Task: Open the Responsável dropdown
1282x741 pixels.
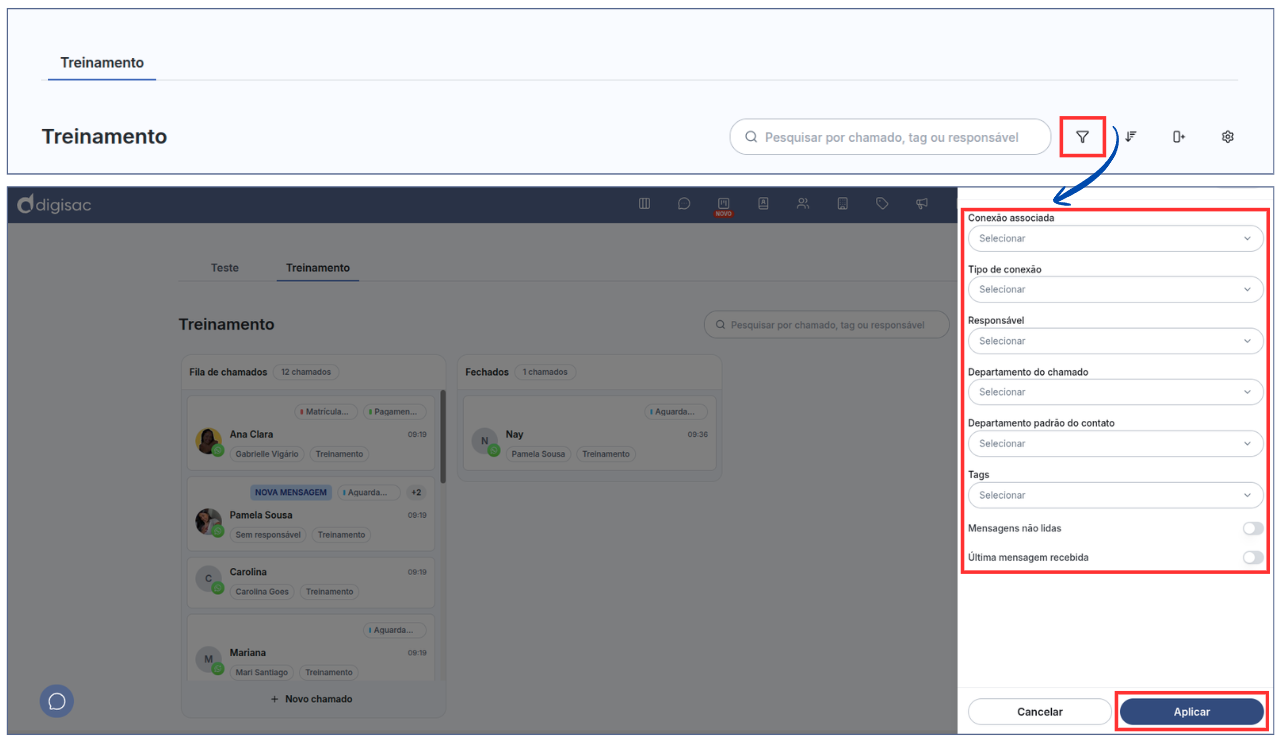Action: coord(1115,341)
